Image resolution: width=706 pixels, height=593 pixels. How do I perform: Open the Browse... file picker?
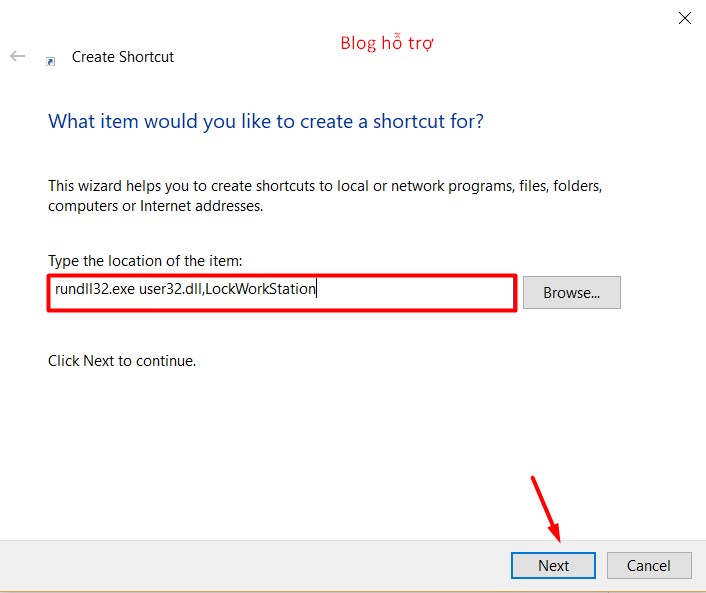pyautogui.click(x=571, y=293)
